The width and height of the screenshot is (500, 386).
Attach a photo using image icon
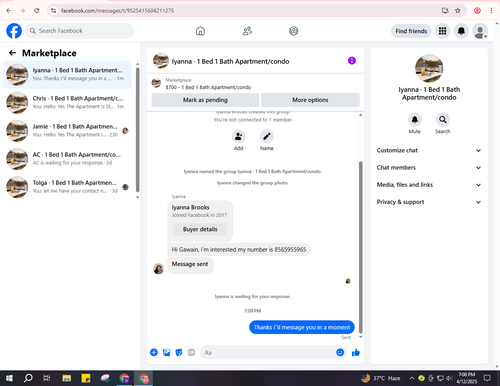tap(166, 352)
